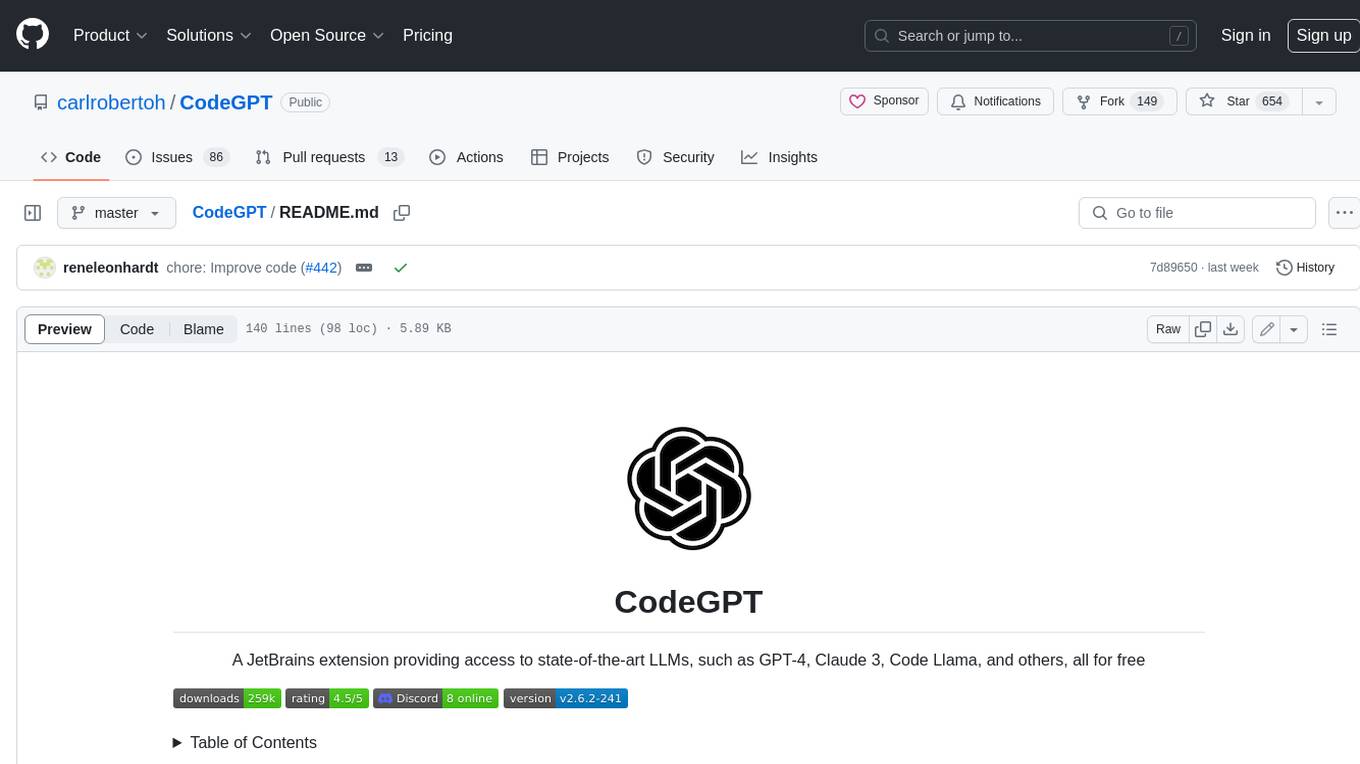Open the CodeGPT repository link in header
Viewport: 1360px width, 764px height.
pos(226,102)
